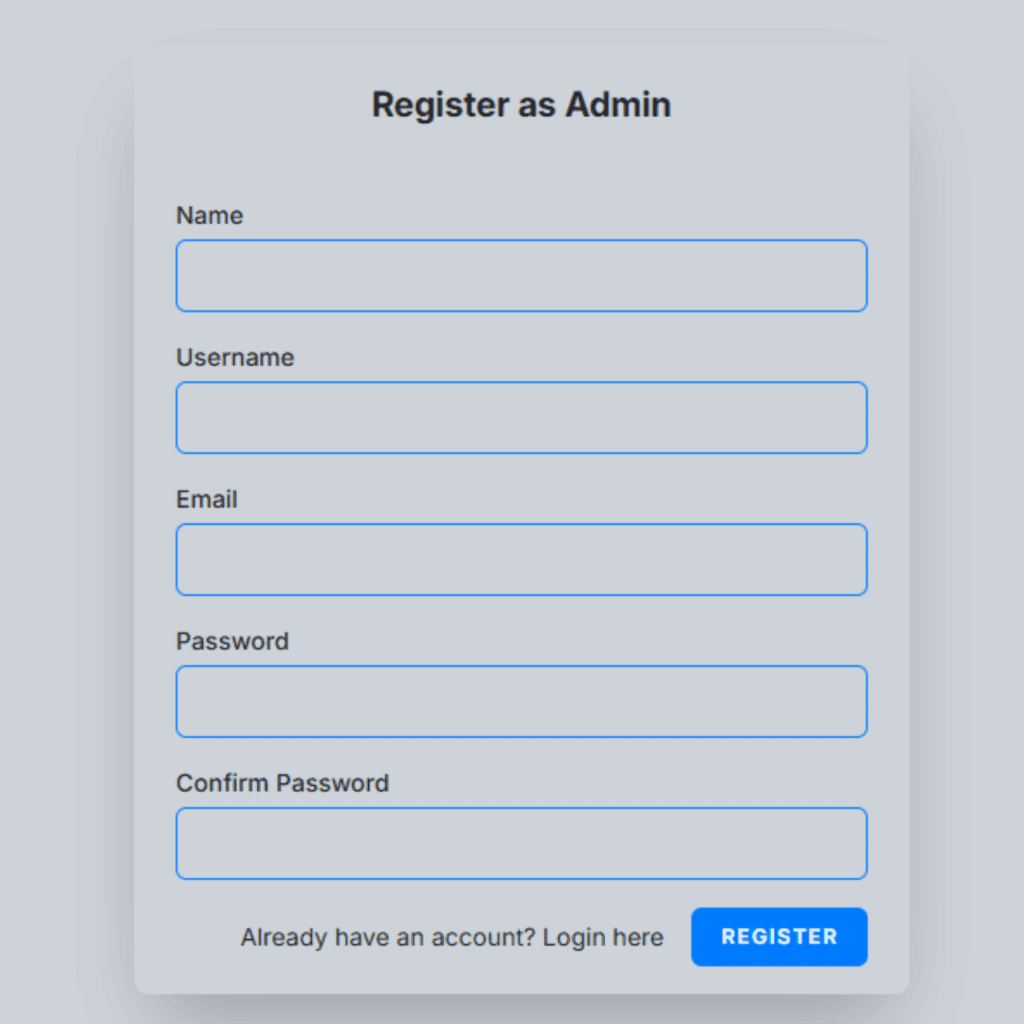Open the "Login here" link

pos(603,938)
